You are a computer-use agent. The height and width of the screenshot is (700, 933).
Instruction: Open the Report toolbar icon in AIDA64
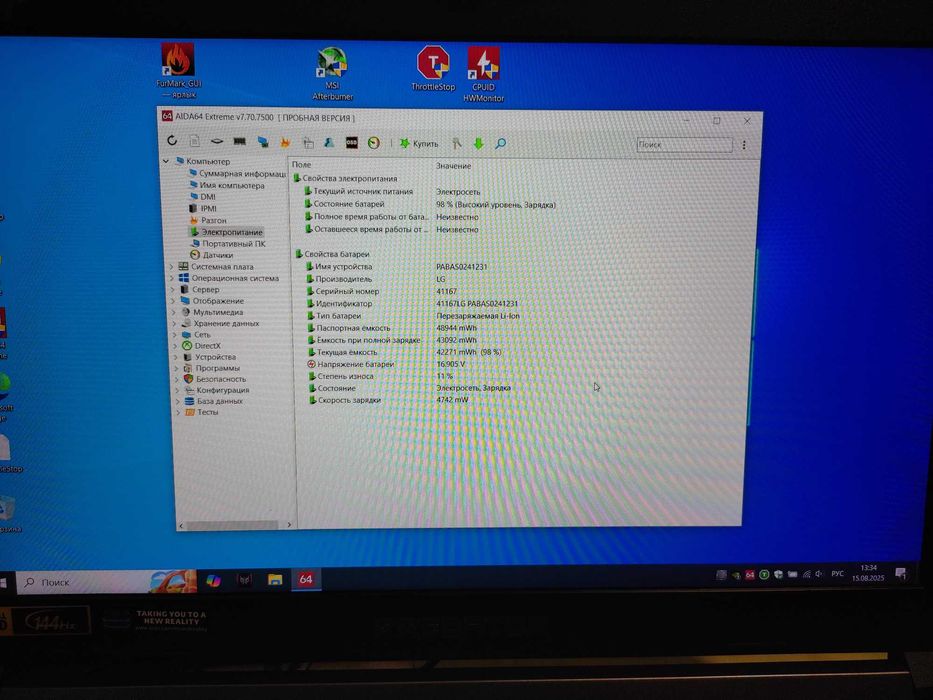(195, 141)
